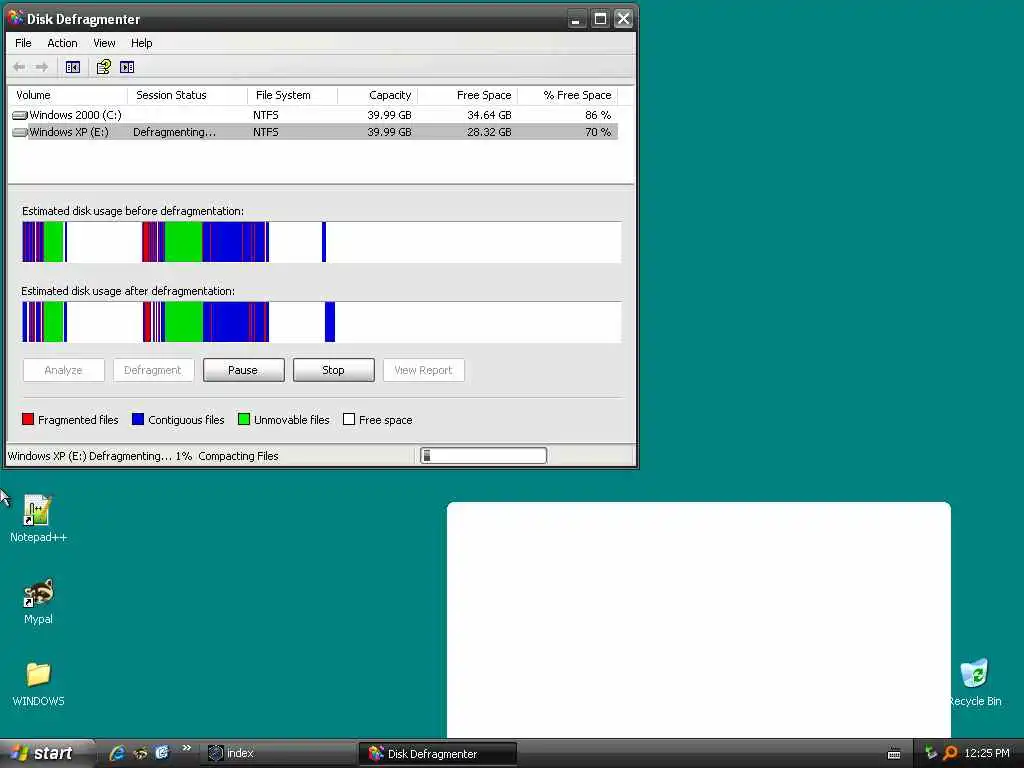1024x768 pixels.
Task: Select the Windows 2000 (C:) drive icon
Action: click(x=20, y=115)
